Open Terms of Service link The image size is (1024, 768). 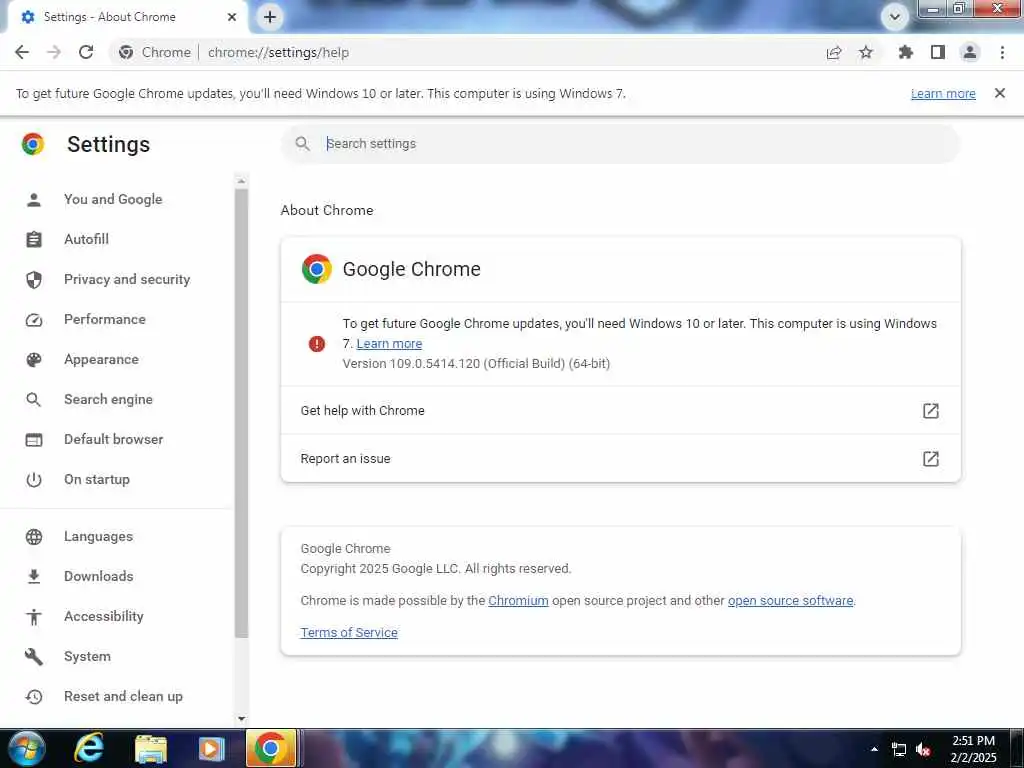(349, 632)
